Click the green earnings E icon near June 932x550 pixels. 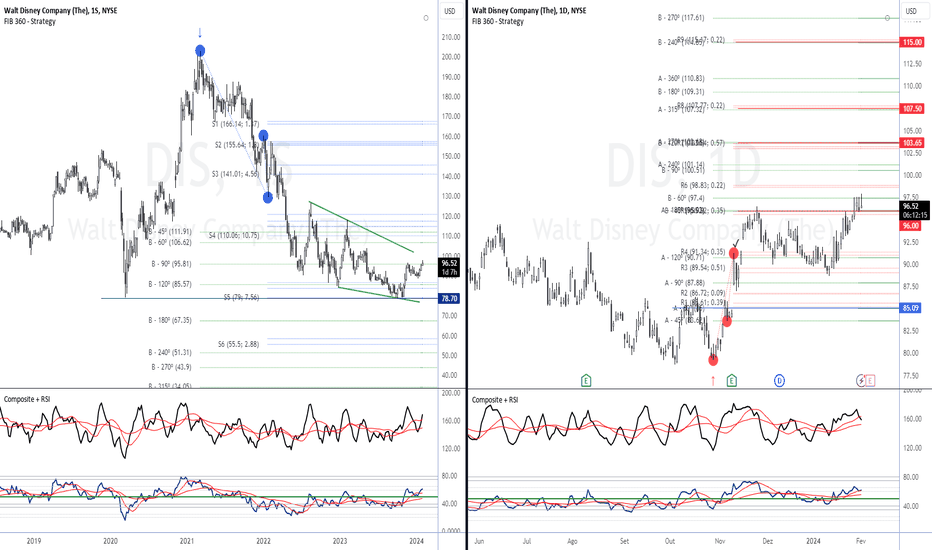[x=587, y=380]
